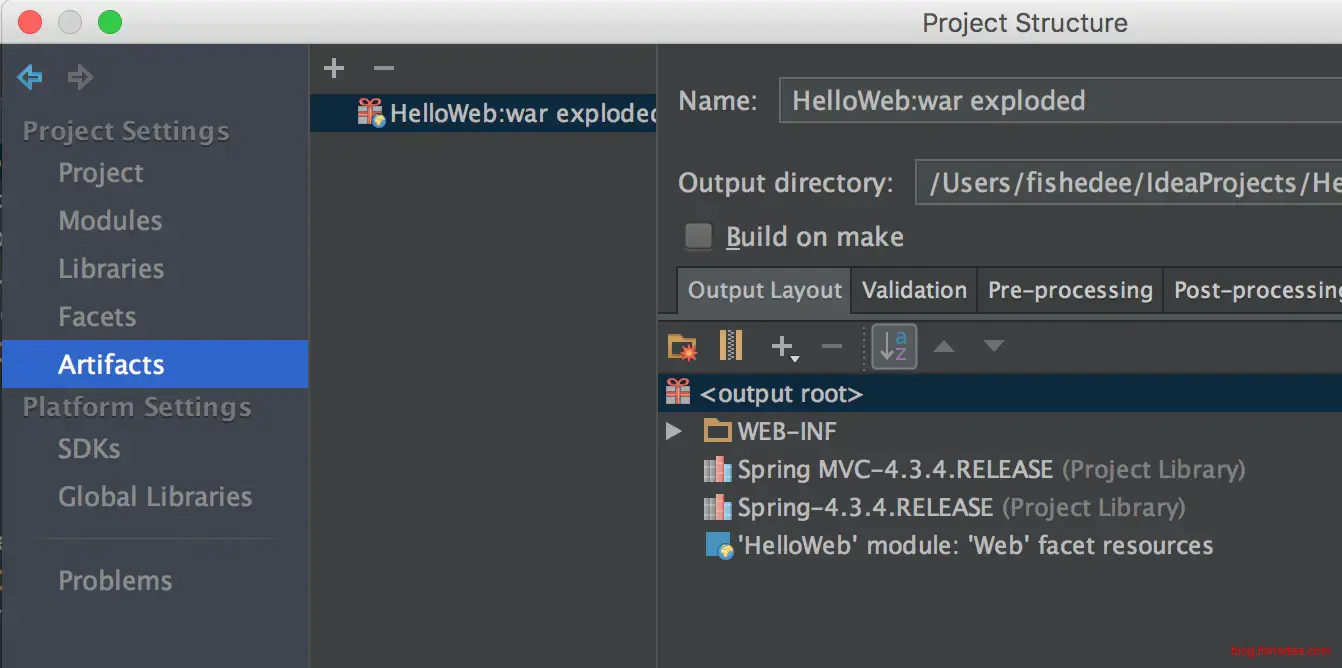Toggle the sort elements by name button

tap(894, 347)
